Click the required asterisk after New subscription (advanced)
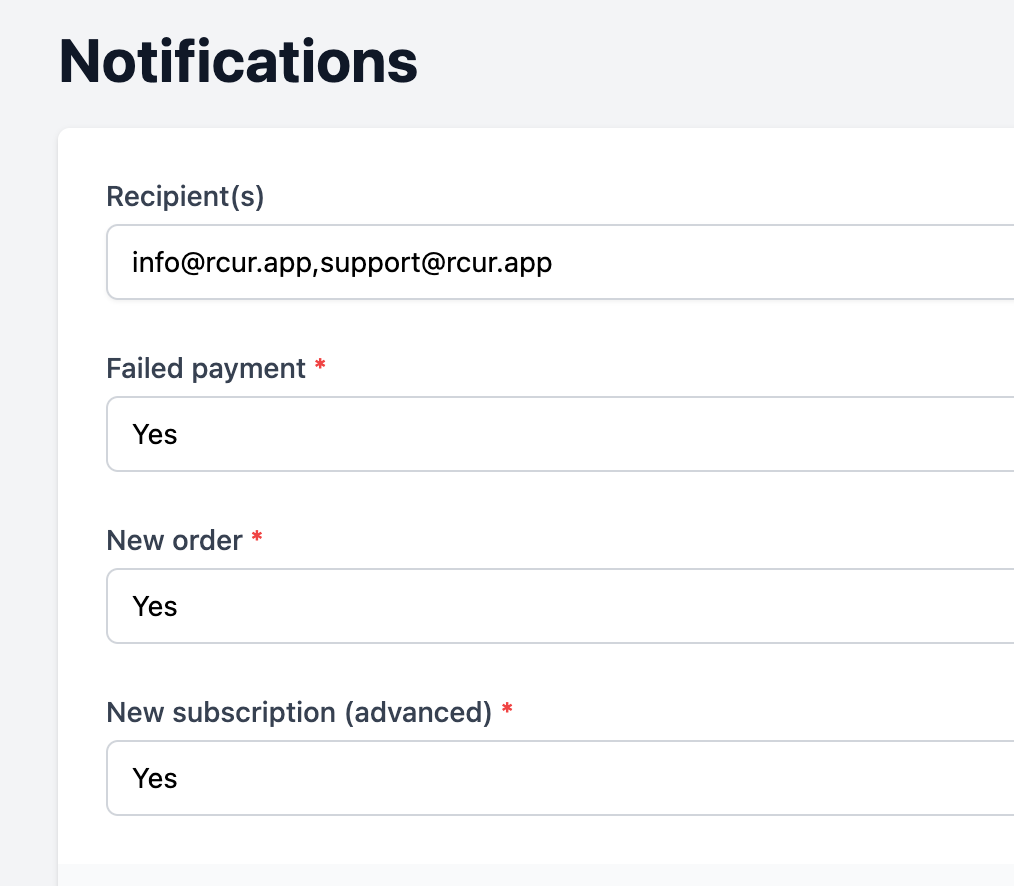The image size is (1014, 886). click(x=508, y=708)
